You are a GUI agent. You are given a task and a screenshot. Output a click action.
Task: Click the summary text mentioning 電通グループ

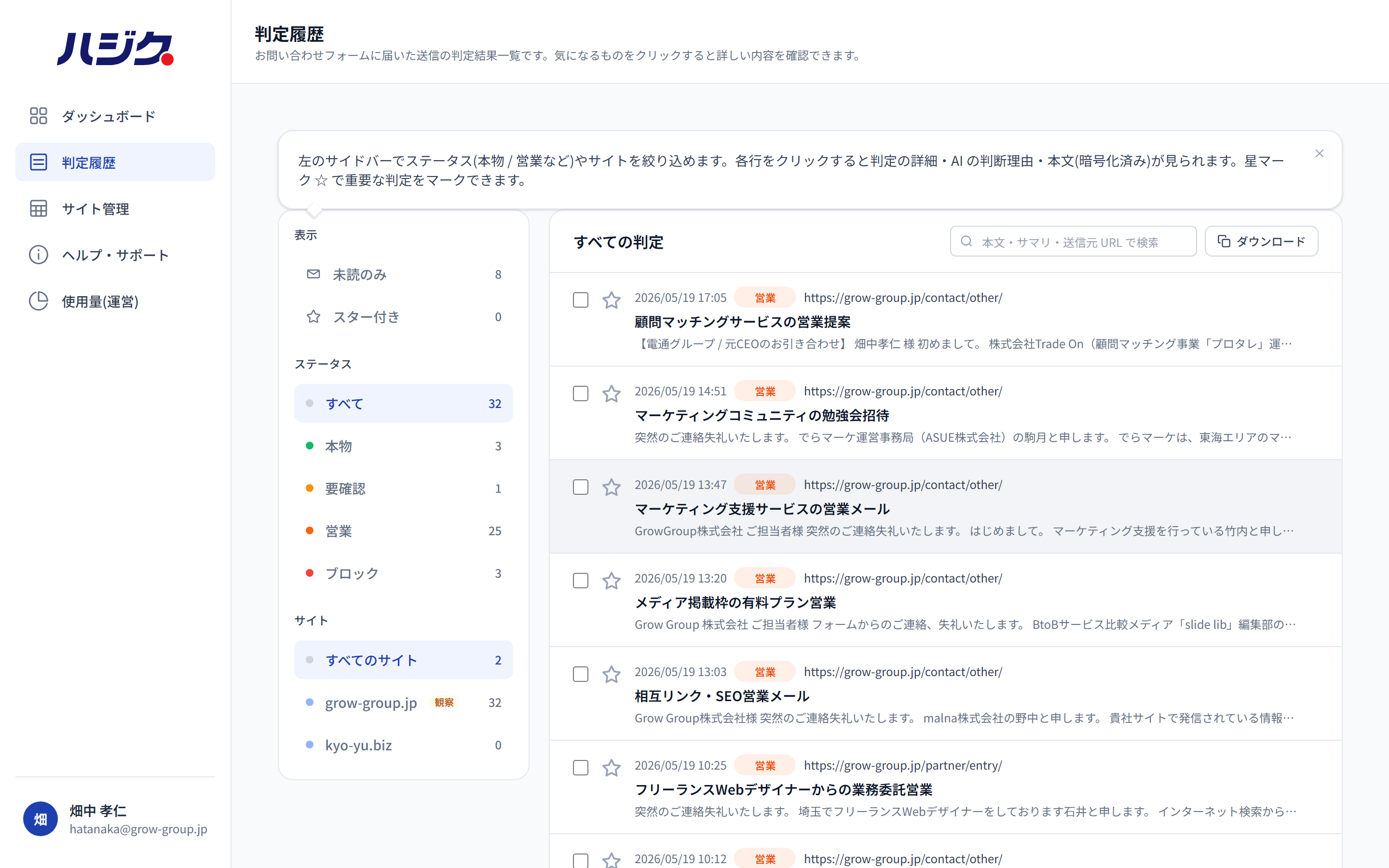(x=963, y=344)
